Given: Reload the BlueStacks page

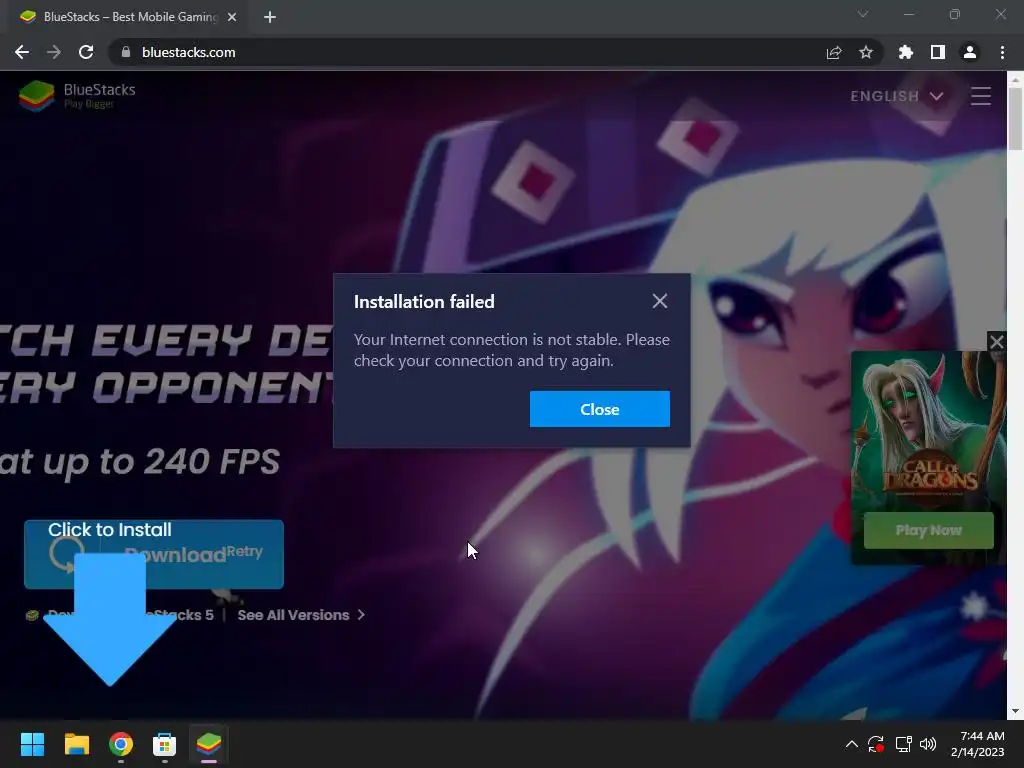Looking at the screenshot, I should coord(86,52).
